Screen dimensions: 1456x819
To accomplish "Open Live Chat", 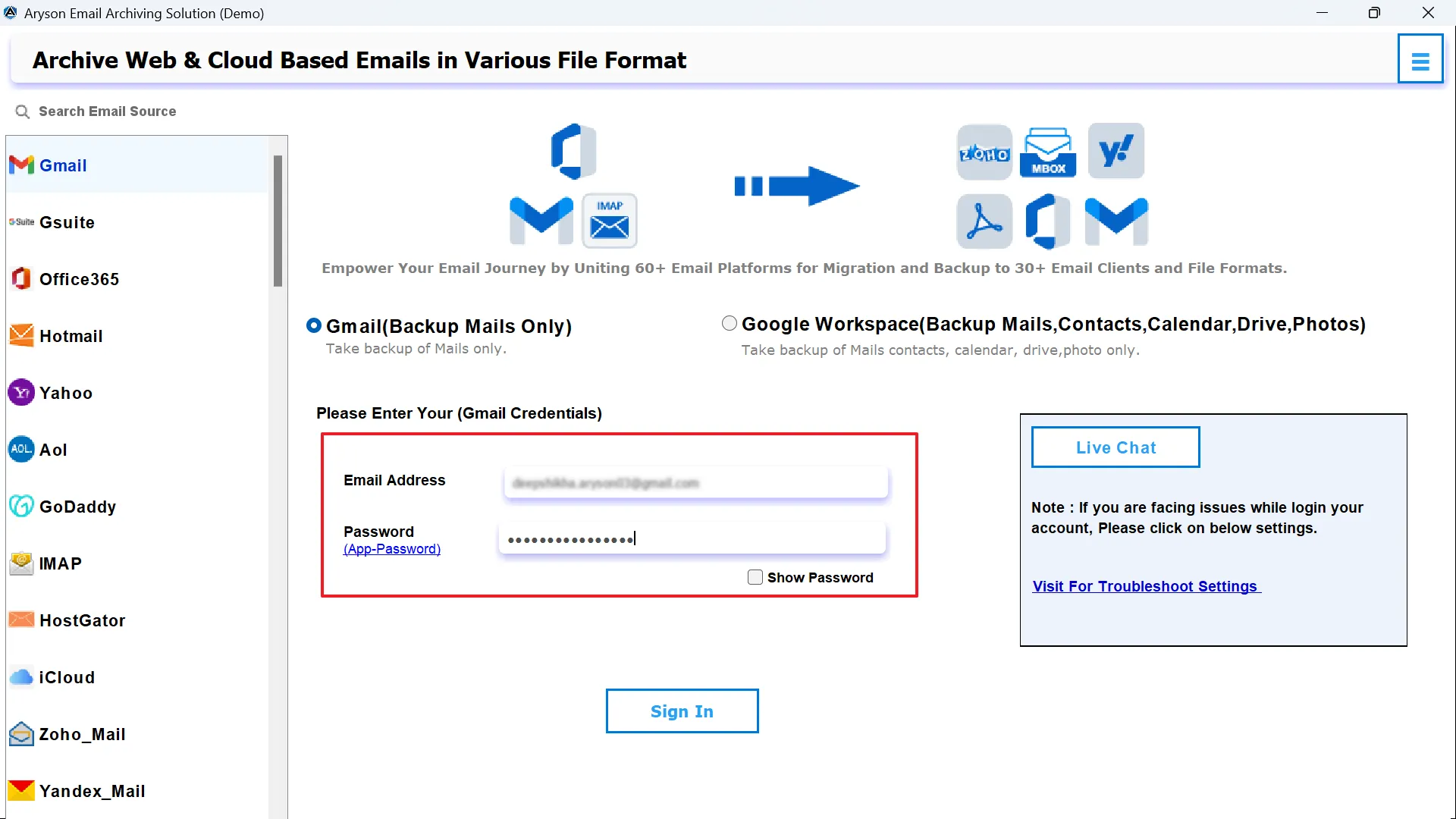I will tap(1116, 447).
